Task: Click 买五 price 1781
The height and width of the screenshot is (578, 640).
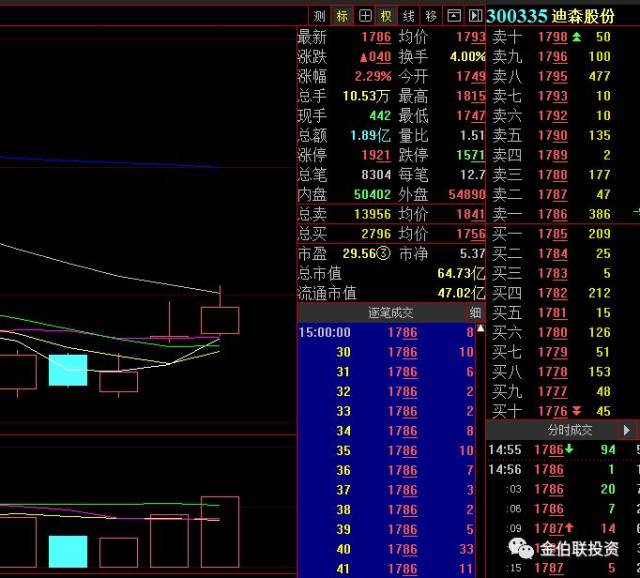Action: click(x=552, y=313)
